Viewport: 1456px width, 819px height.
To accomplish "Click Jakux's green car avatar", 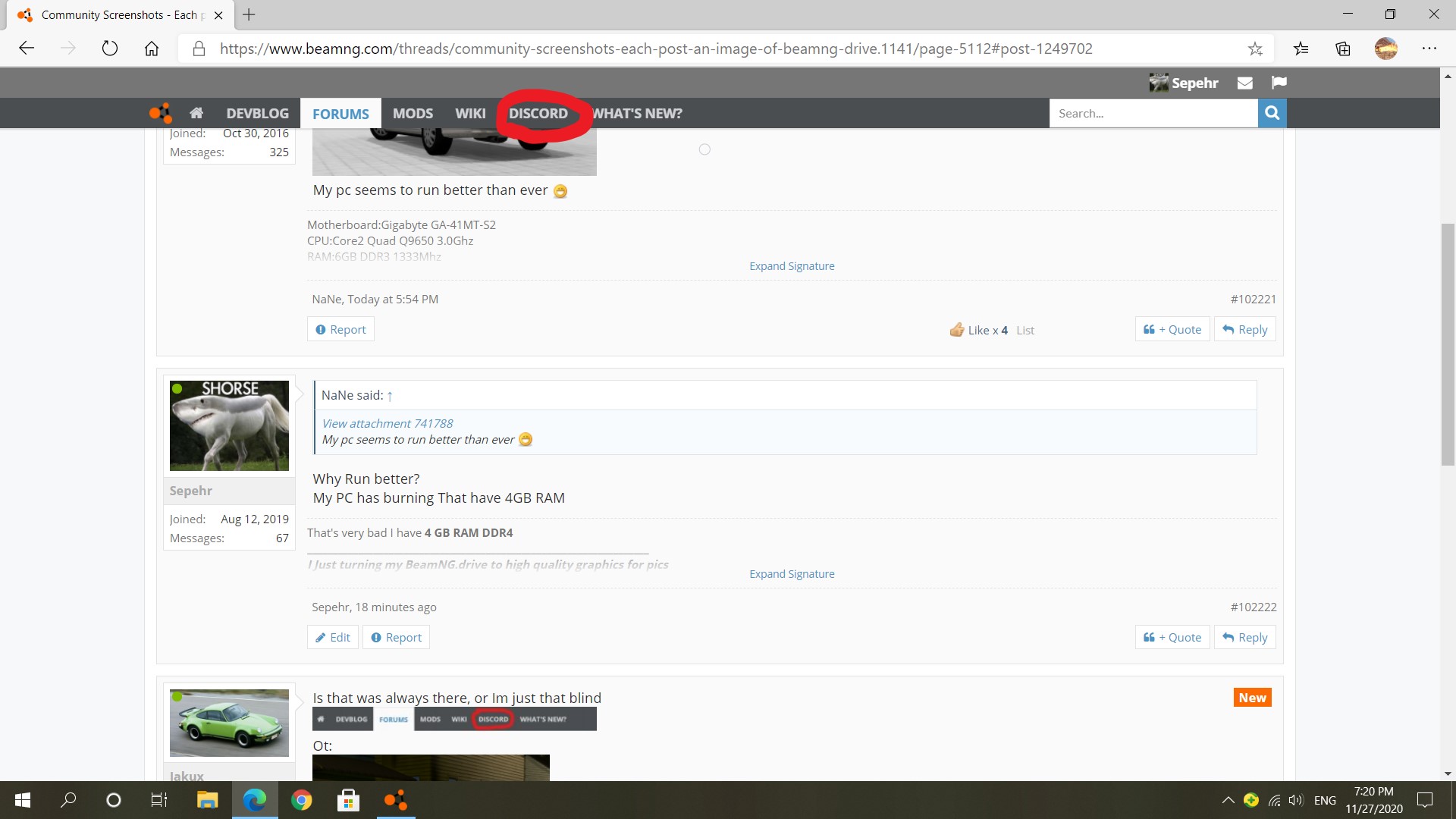I will coord(229,723).
